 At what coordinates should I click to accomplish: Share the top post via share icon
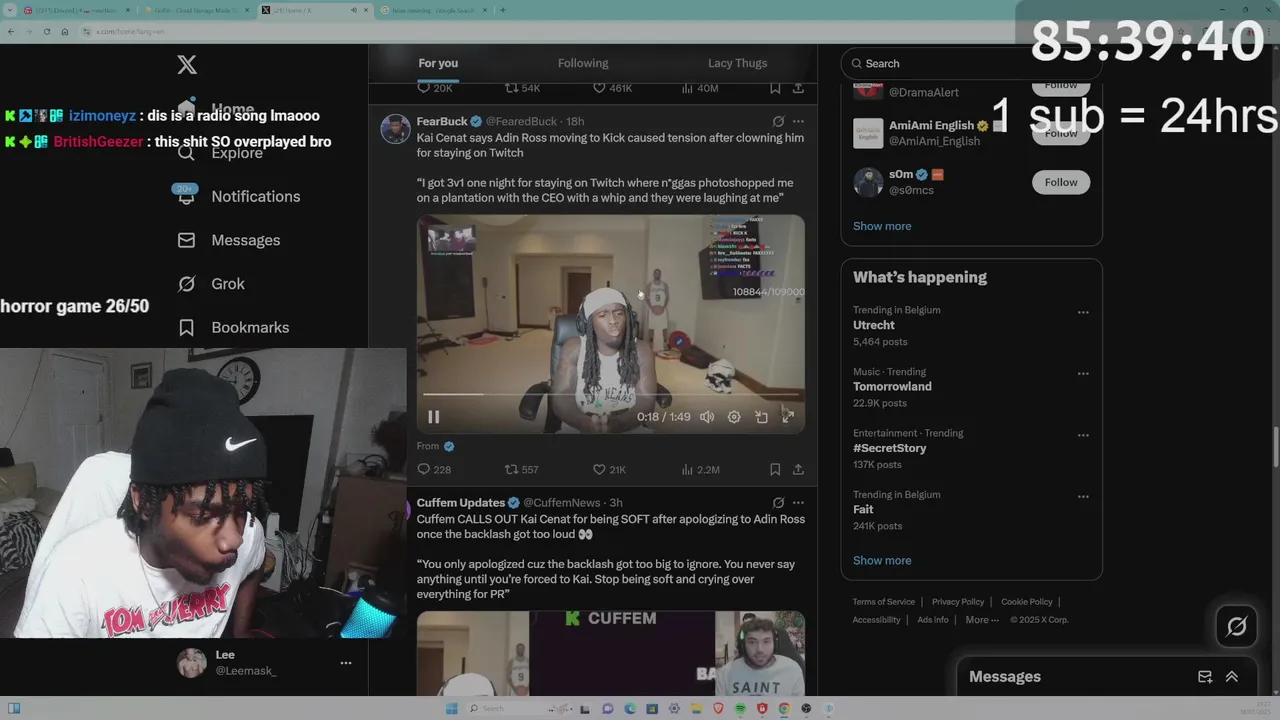click(798, 88)
